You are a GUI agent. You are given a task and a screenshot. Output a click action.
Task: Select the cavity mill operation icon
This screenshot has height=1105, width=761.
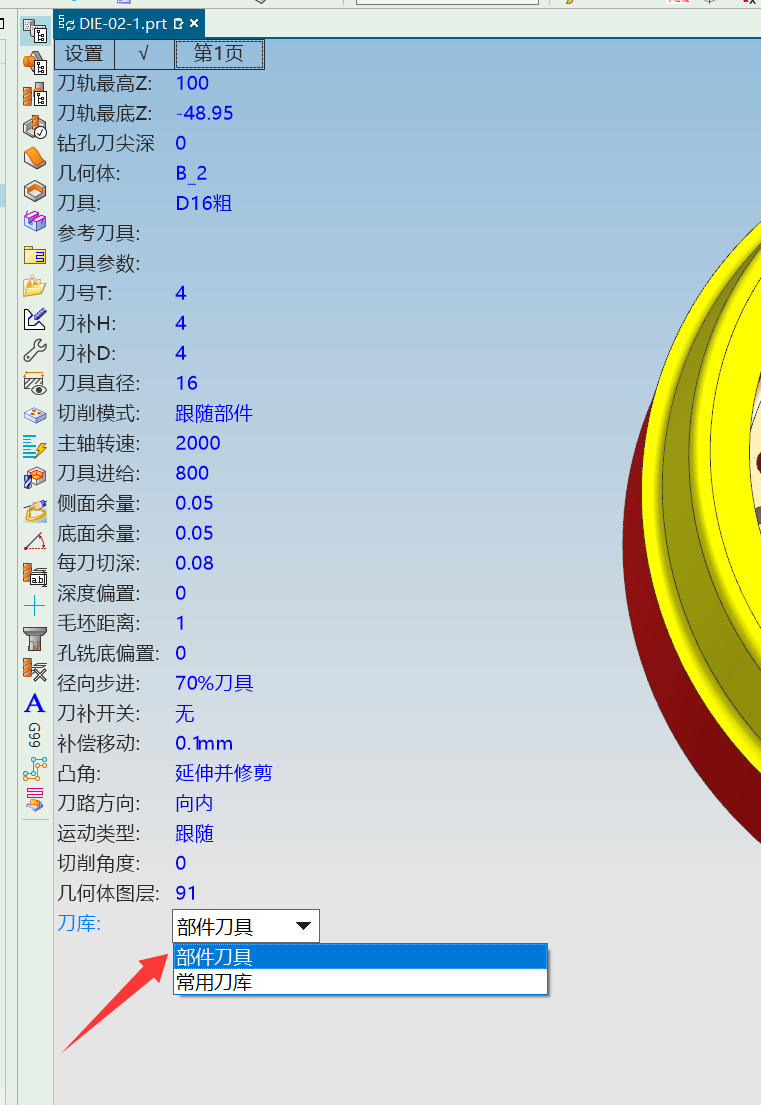[35, 479]
